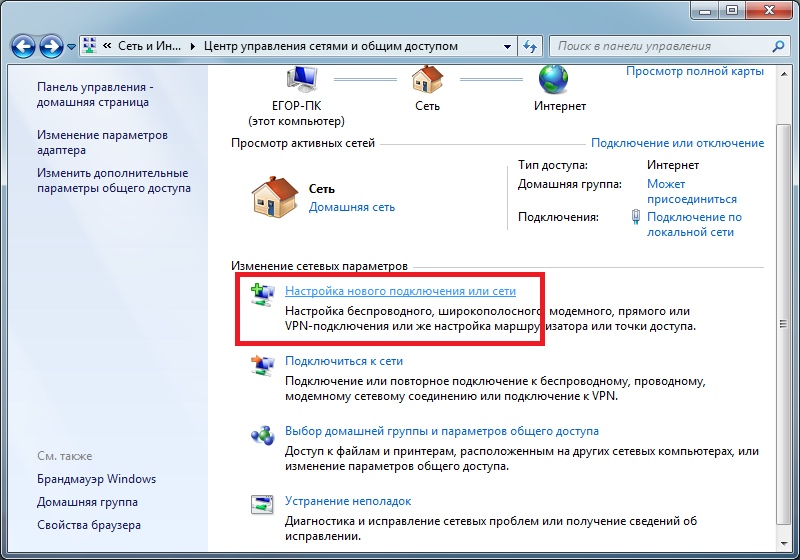800x560 pixels.
Task: Click the Forward navigation arrow button
Action: pos(51,46)
